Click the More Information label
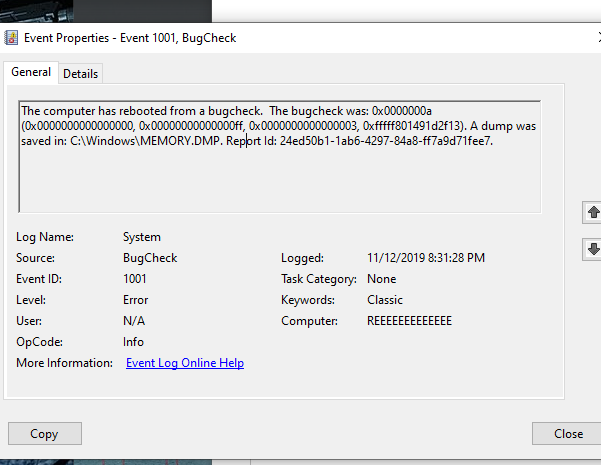 pyautogui.click(x=64, y=363)
